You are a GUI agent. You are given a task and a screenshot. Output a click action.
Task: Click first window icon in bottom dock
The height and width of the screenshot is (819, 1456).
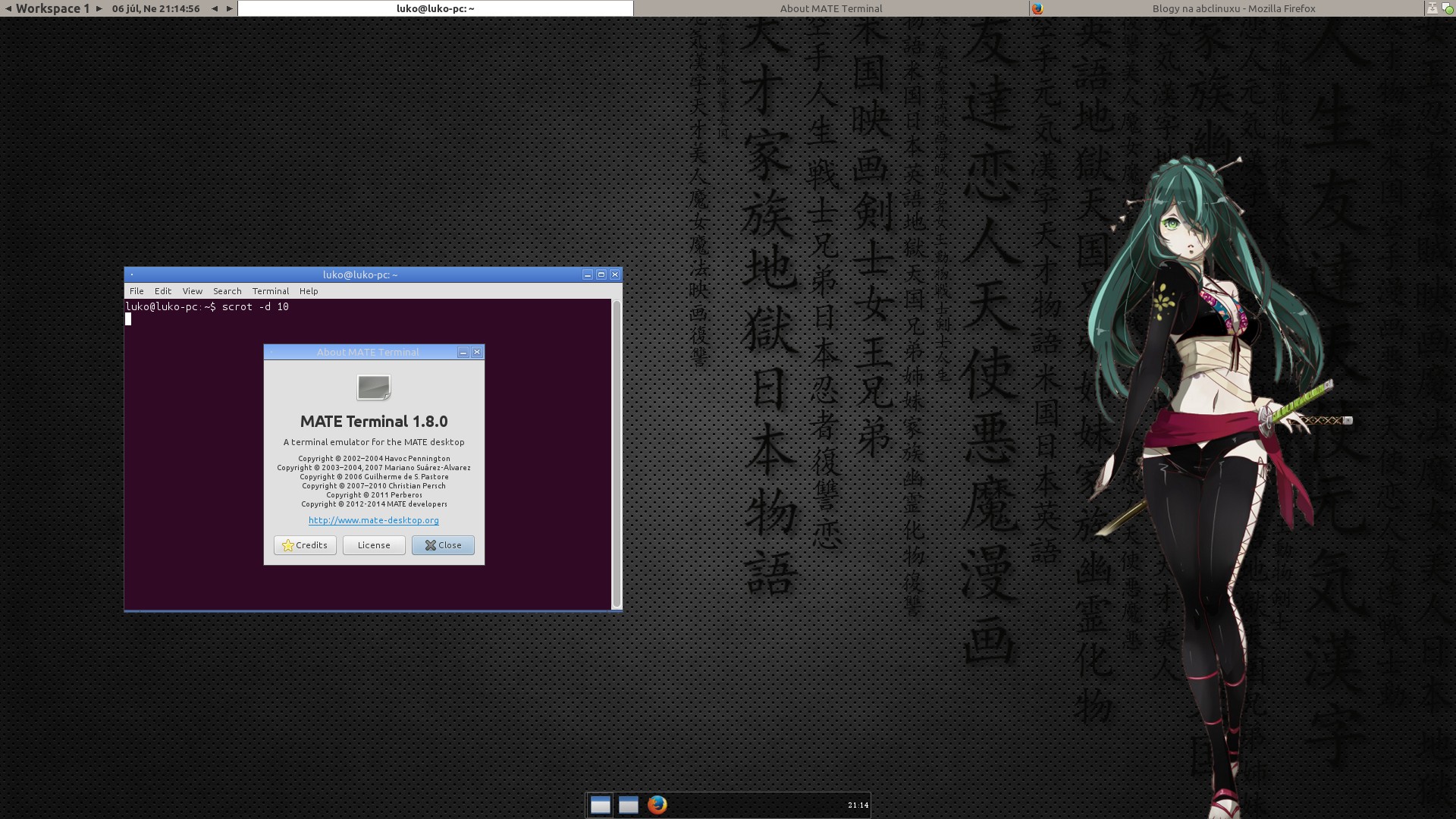(601, 805)
